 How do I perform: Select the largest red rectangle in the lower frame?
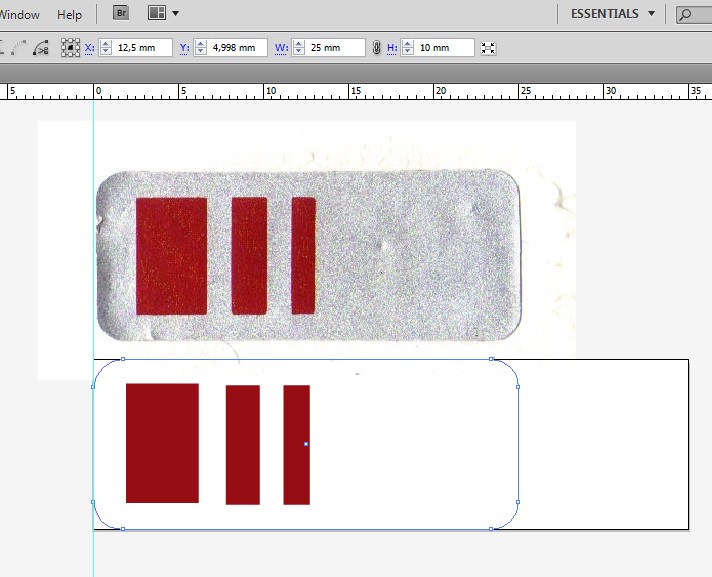tap(162, 443)
